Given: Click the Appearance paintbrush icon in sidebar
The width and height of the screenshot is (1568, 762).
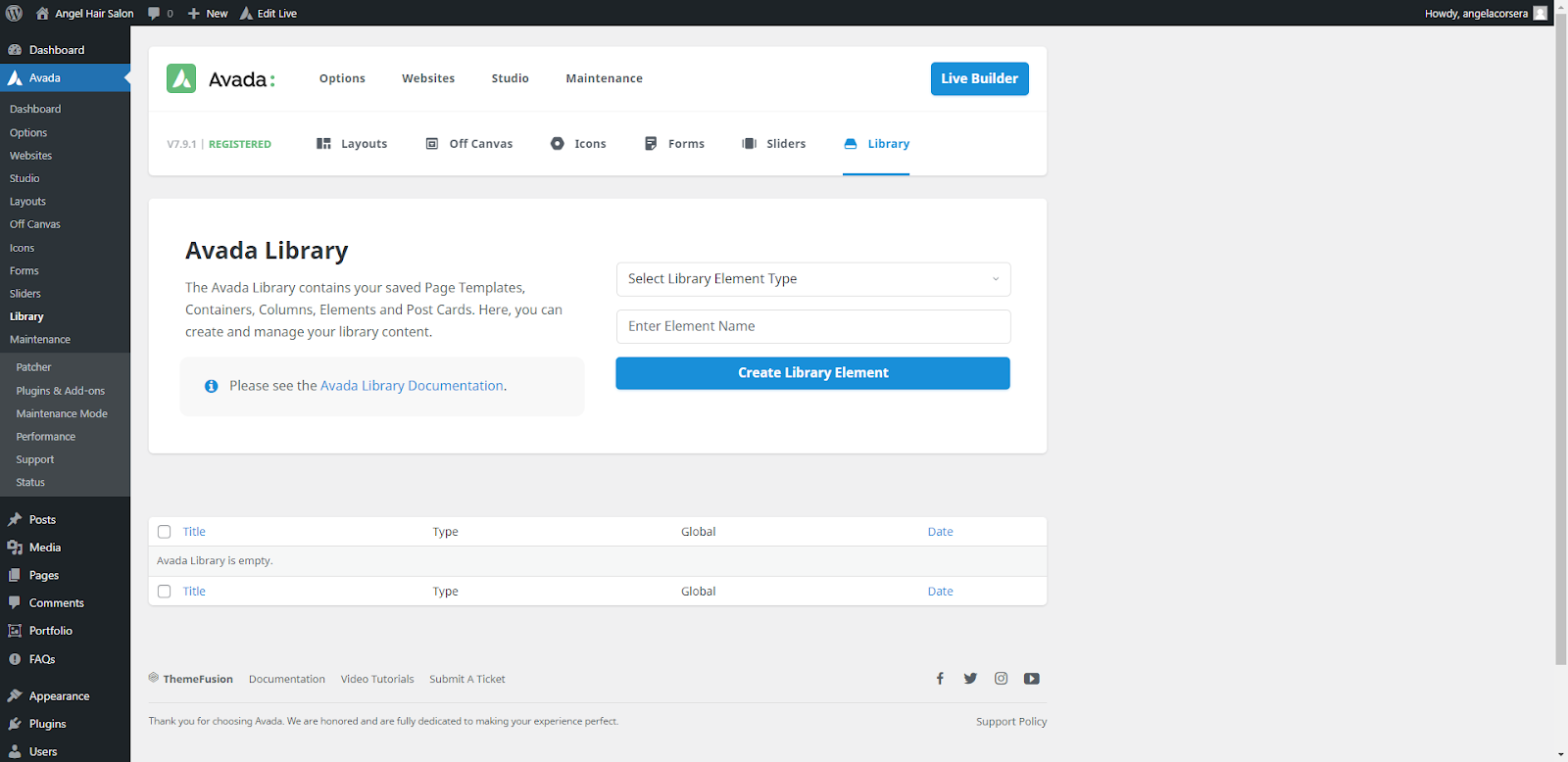Looking at the screenshot, I should (x=15, y=696).
